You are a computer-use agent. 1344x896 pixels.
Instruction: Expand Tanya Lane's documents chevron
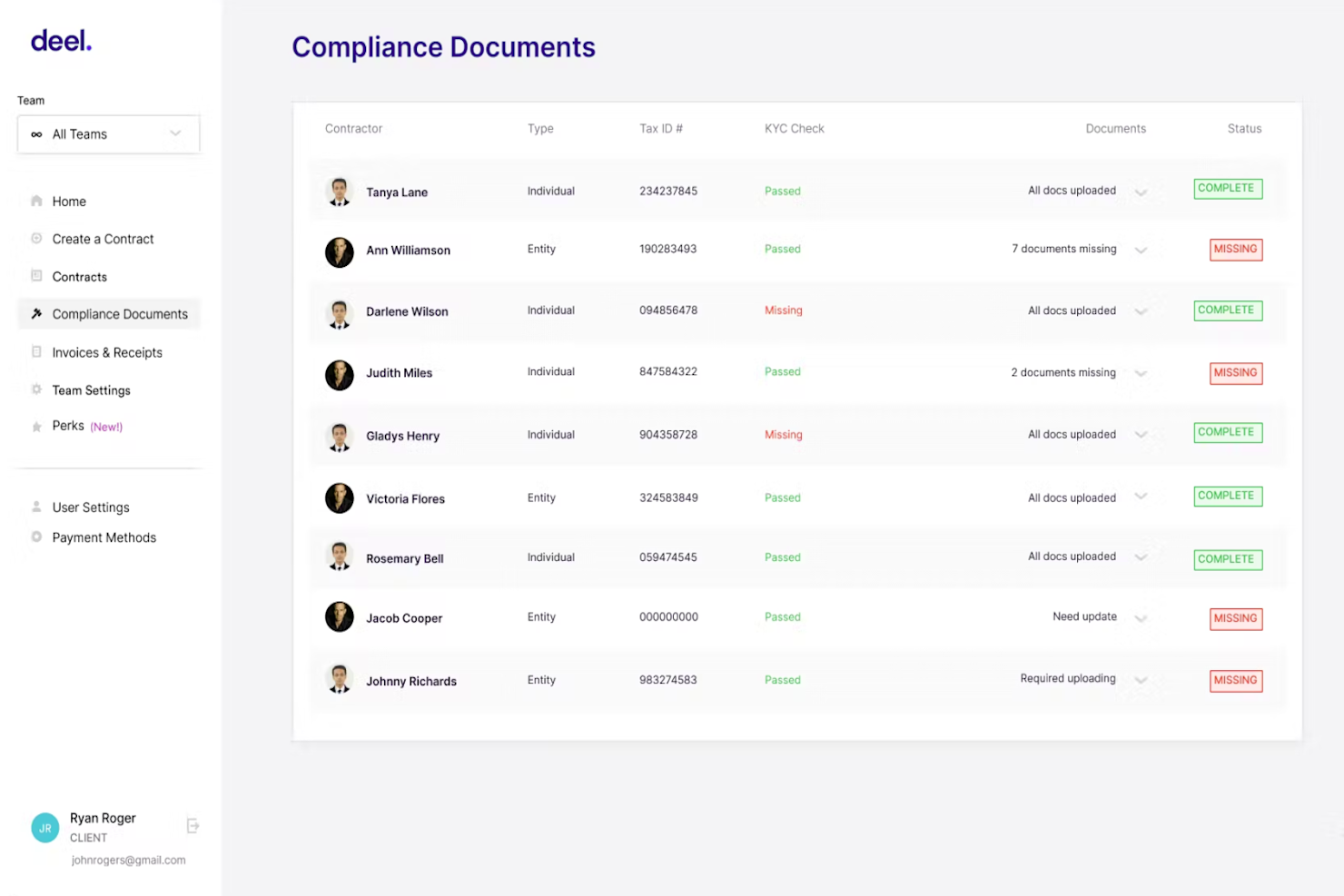(x=1141, y=192)
